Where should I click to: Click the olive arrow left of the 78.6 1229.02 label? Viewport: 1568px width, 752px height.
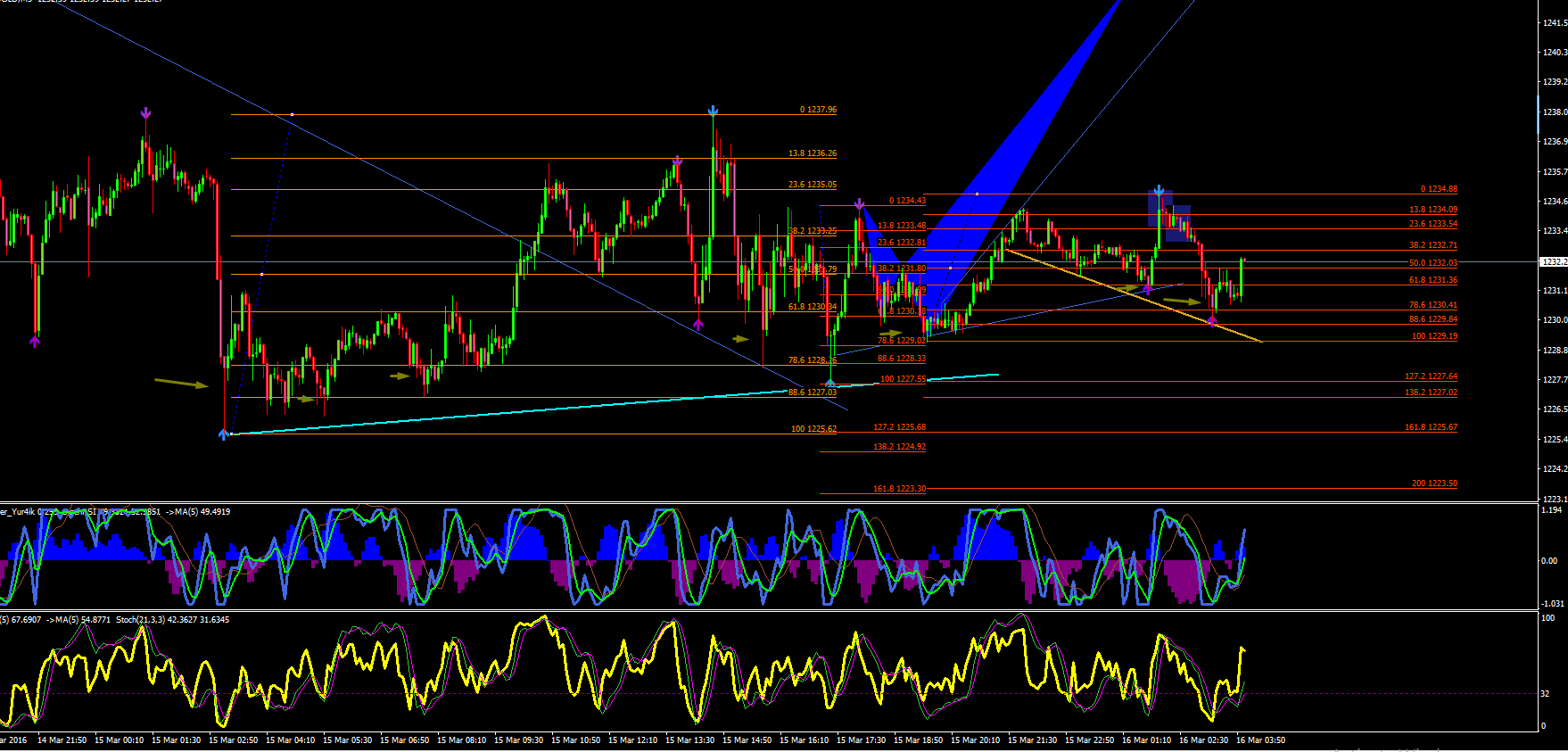click(891, 334)
